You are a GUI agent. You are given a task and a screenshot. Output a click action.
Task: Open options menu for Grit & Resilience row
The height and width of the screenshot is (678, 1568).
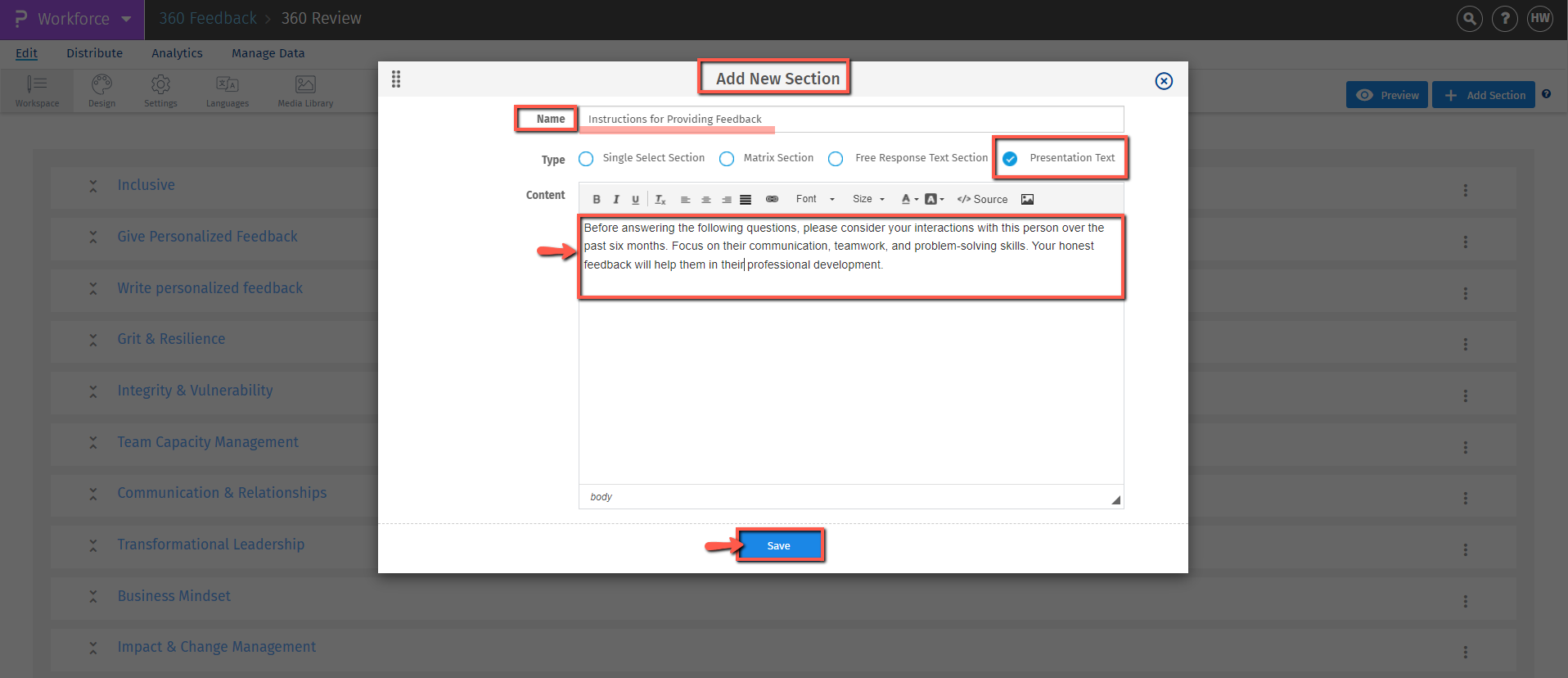point(1465,344)
